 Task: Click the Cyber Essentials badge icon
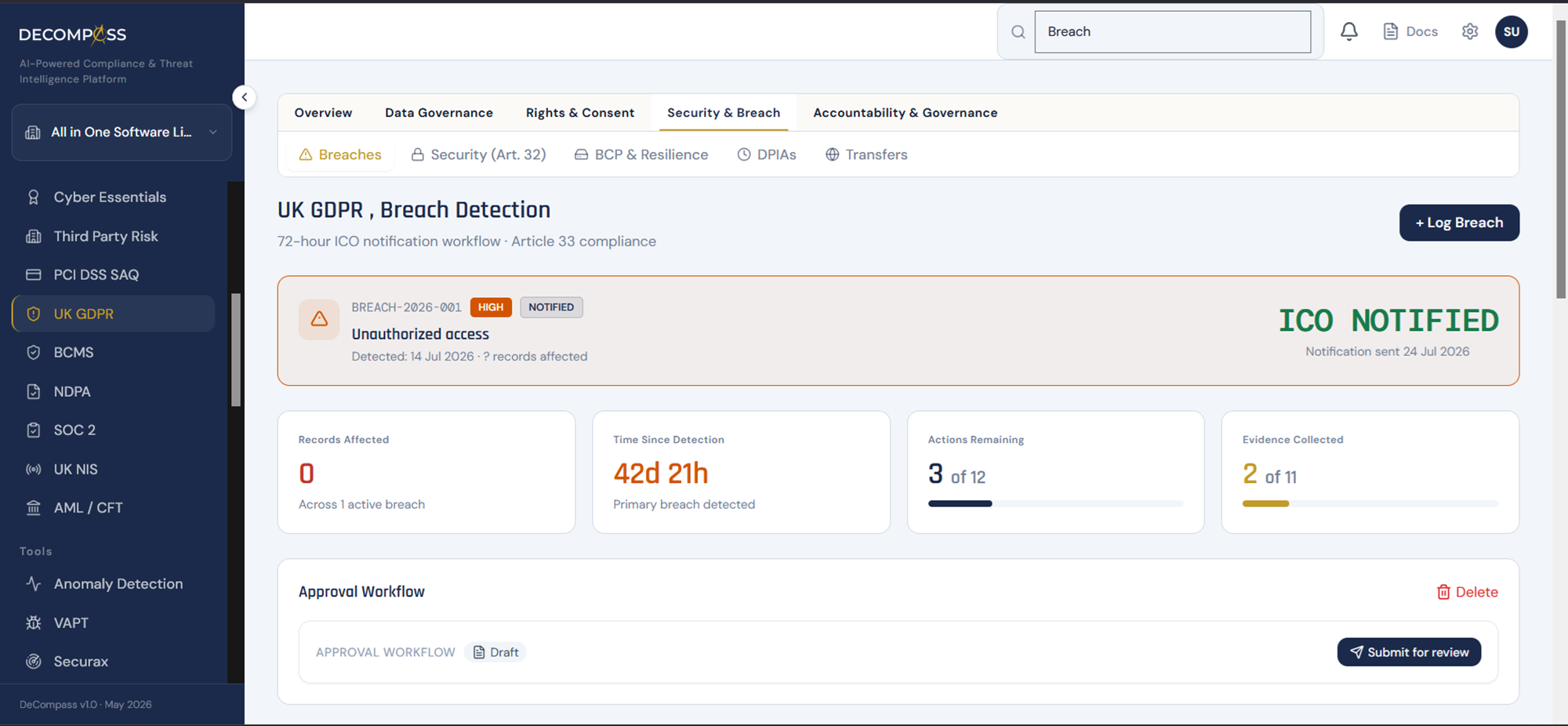(33, 197)
